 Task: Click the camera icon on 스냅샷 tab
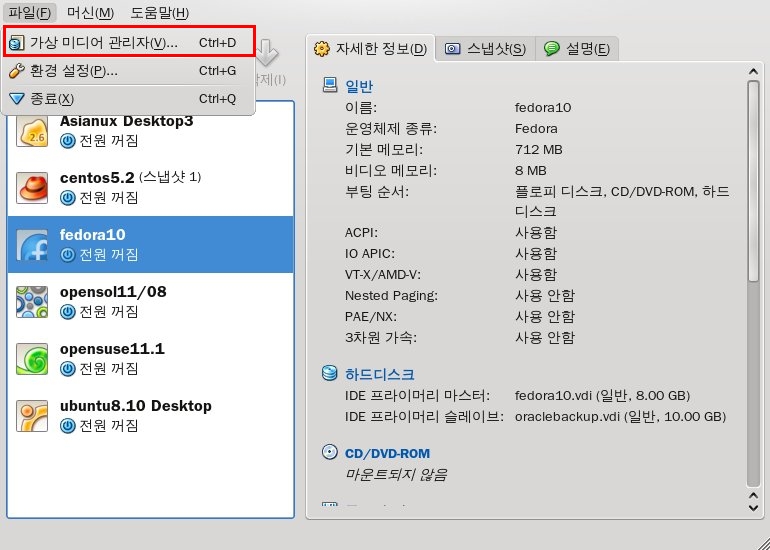click(x=452, y=49)
